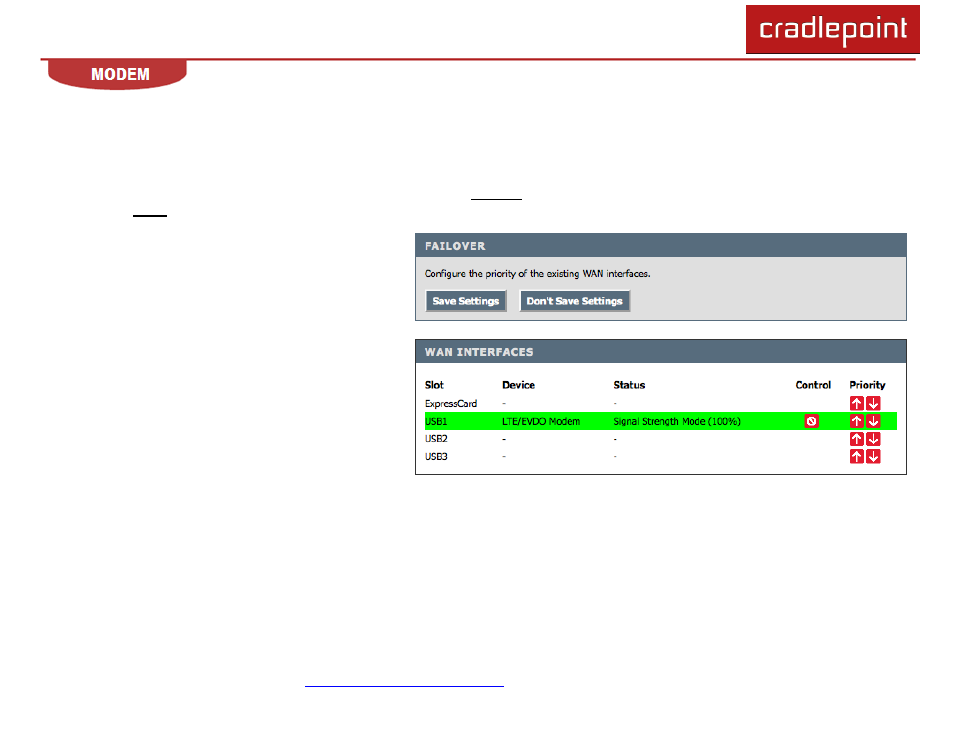Click the Configure priority description text

tap(537, 274)
